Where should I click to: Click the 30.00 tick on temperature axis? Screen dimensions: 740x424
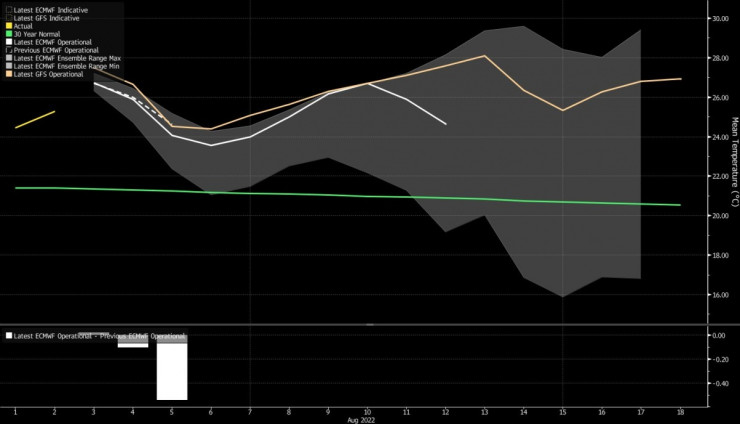coord(719,19)
